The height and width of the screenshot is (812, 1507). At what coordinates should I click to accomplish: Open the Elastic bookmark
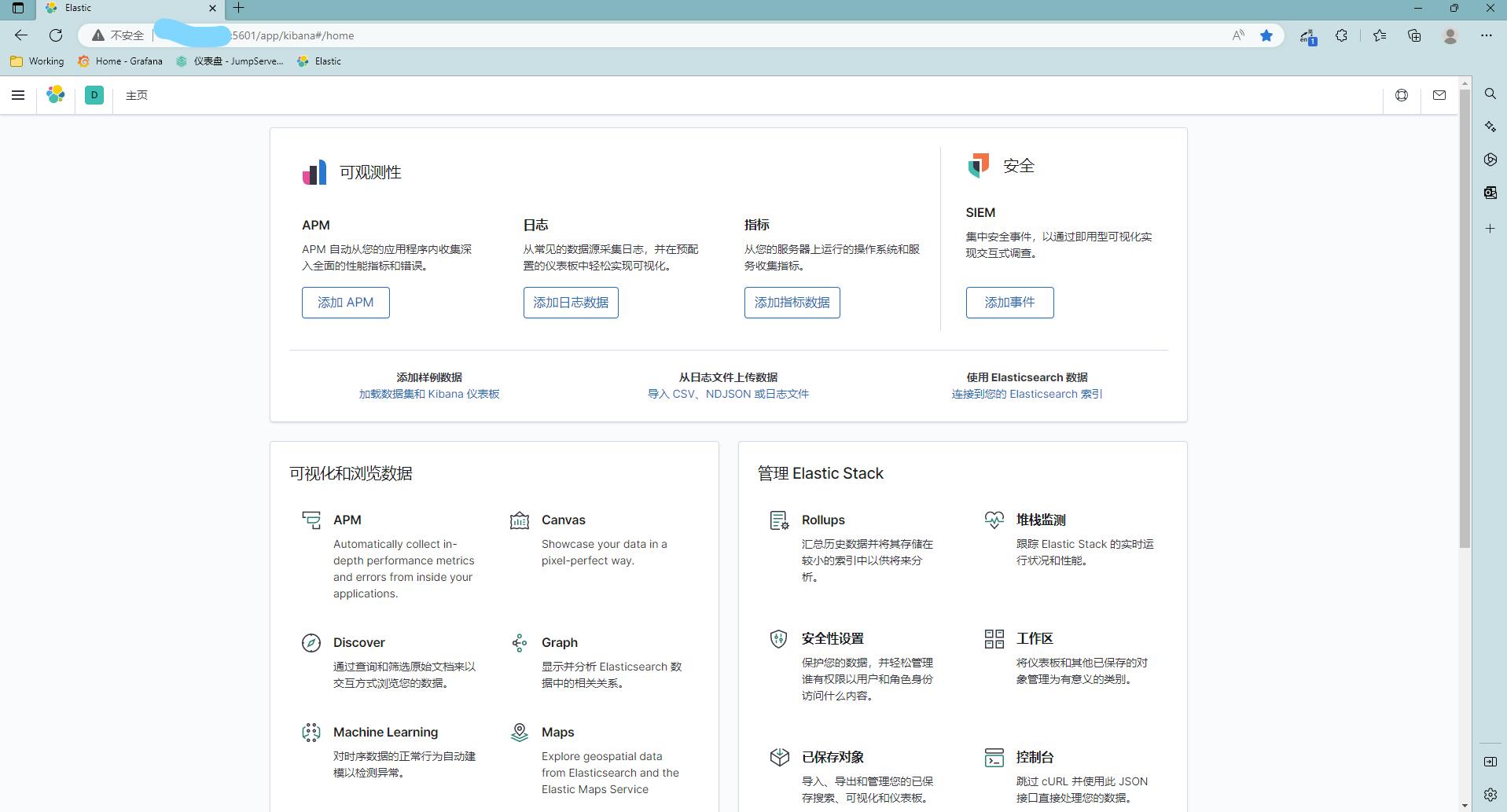coord(319,61)
